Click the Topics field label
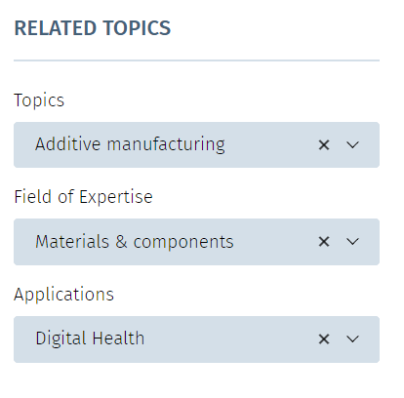404x398 pixels. [39, 100]
